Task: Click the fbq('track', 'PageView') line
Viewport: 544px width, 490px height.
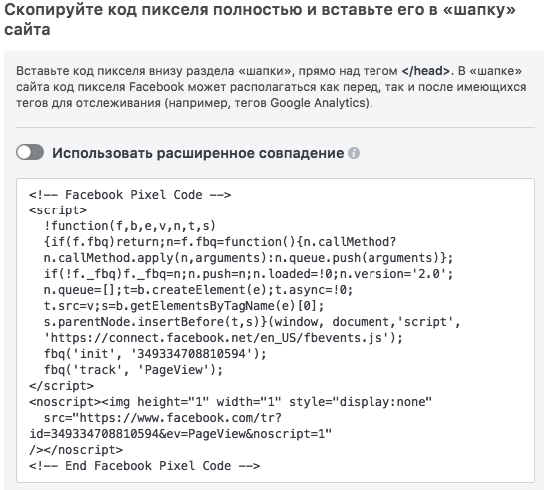Action: pyautogui.click(x=133, y=370)
